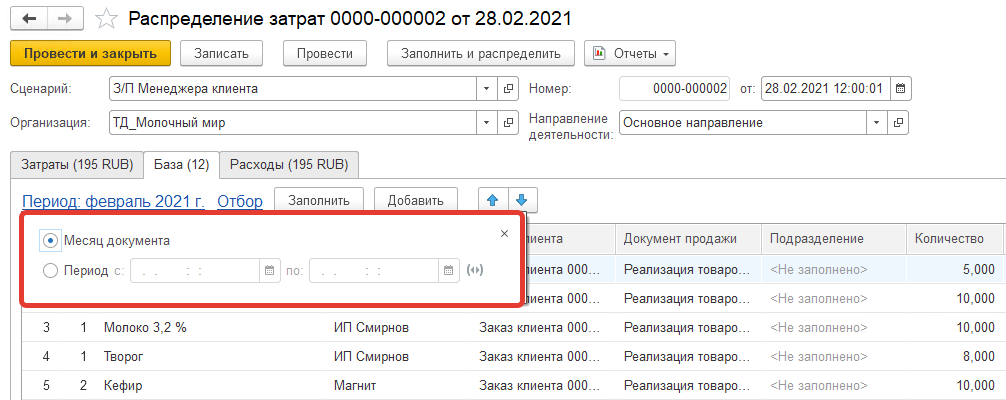
Task: Open Организация value in a separate form
Action: 507,123
